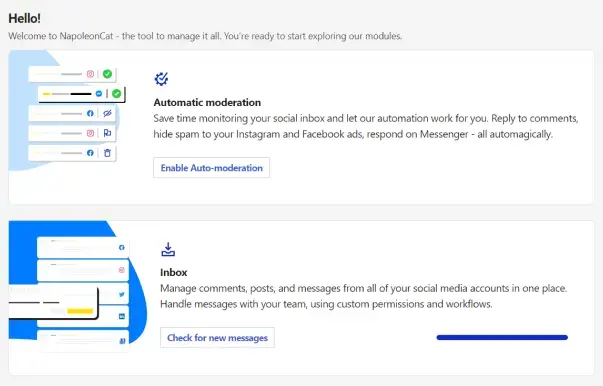The height and width of the screenshot is (386, 603).
Task: Click the Instagram icon in the Inbox illustration
Action: (x=122, y=270)
